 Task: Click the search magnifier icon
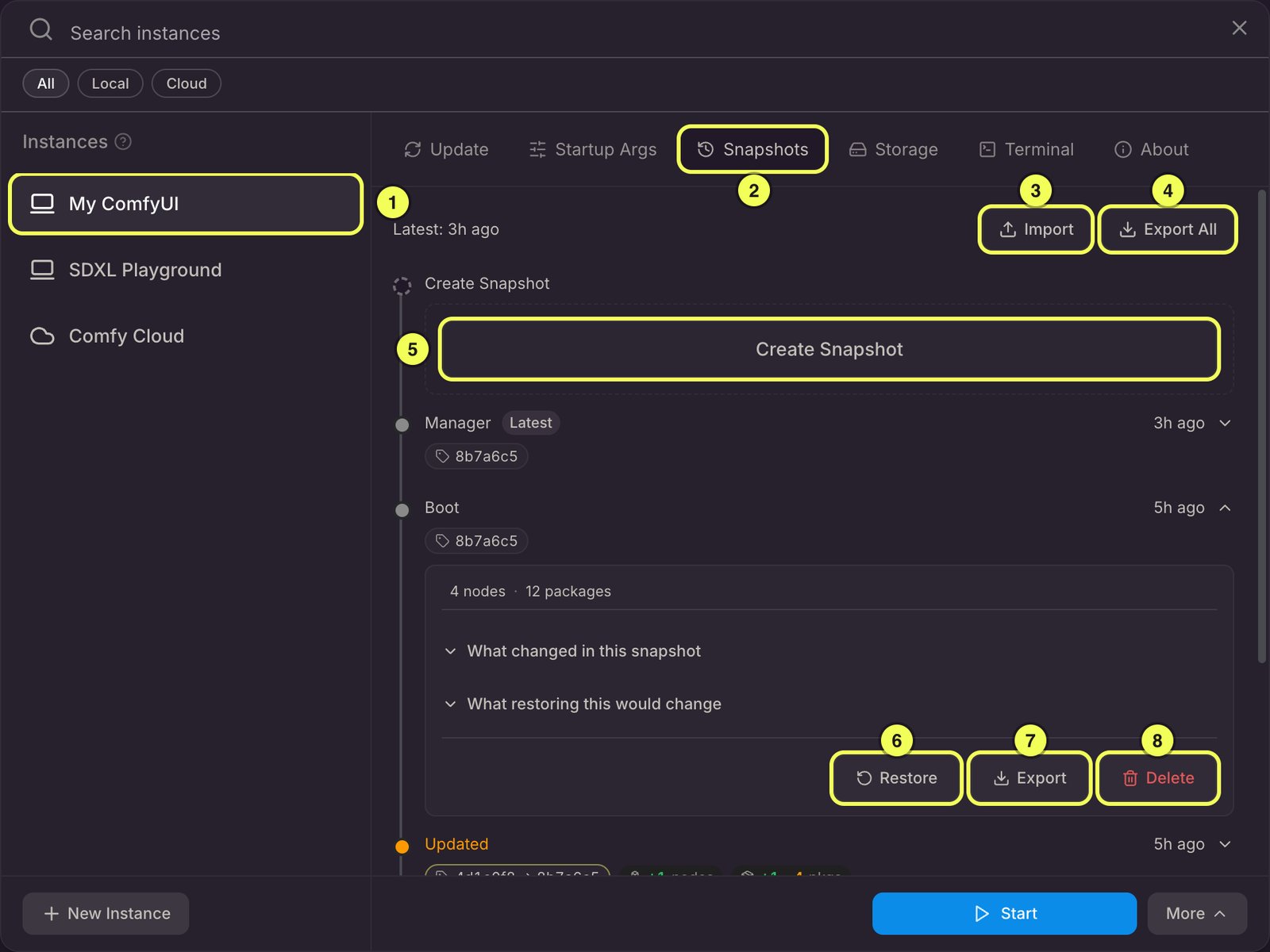40,30
